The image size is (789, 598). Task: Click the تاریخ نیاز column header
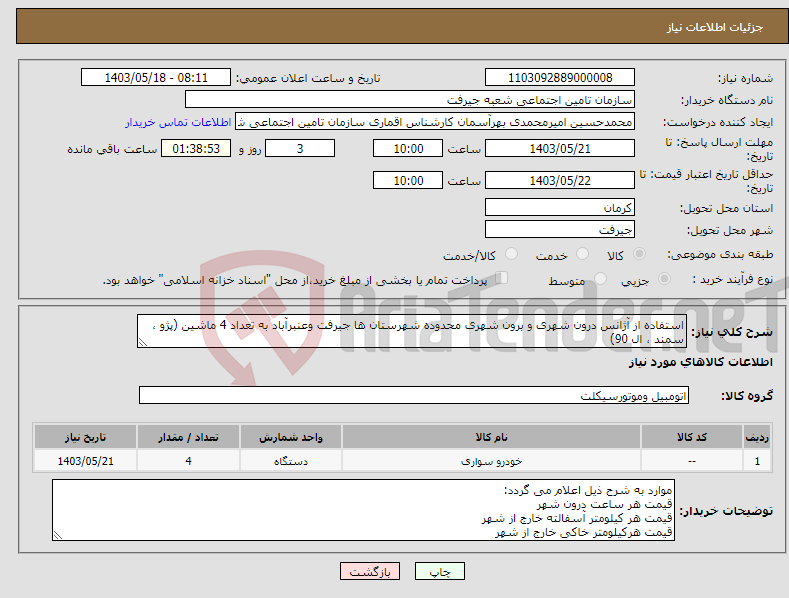(86, 437)
